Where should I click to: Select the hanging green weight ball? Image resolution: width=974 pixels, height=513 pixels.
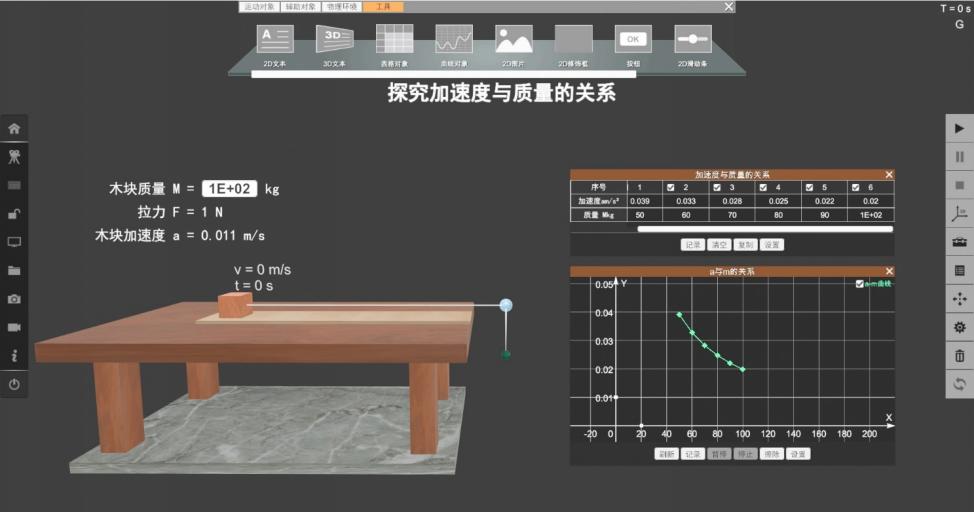point(506,355)
